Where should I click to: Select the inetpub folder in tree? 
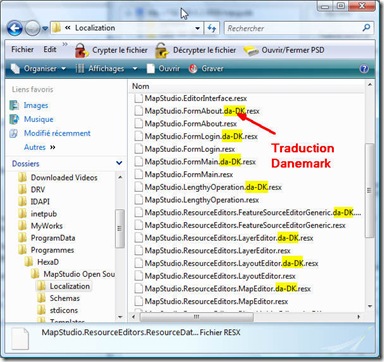(37, 214)
